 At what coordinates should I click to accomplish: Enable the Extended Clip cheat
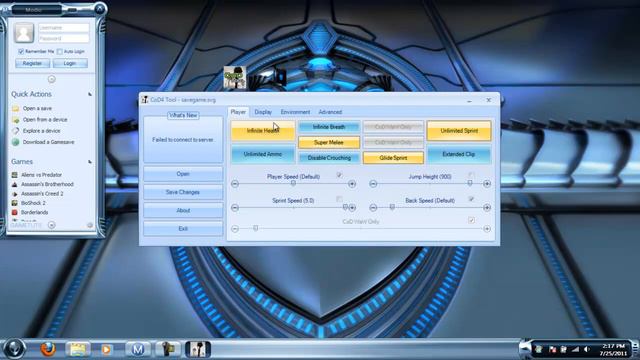click(459, 154)
